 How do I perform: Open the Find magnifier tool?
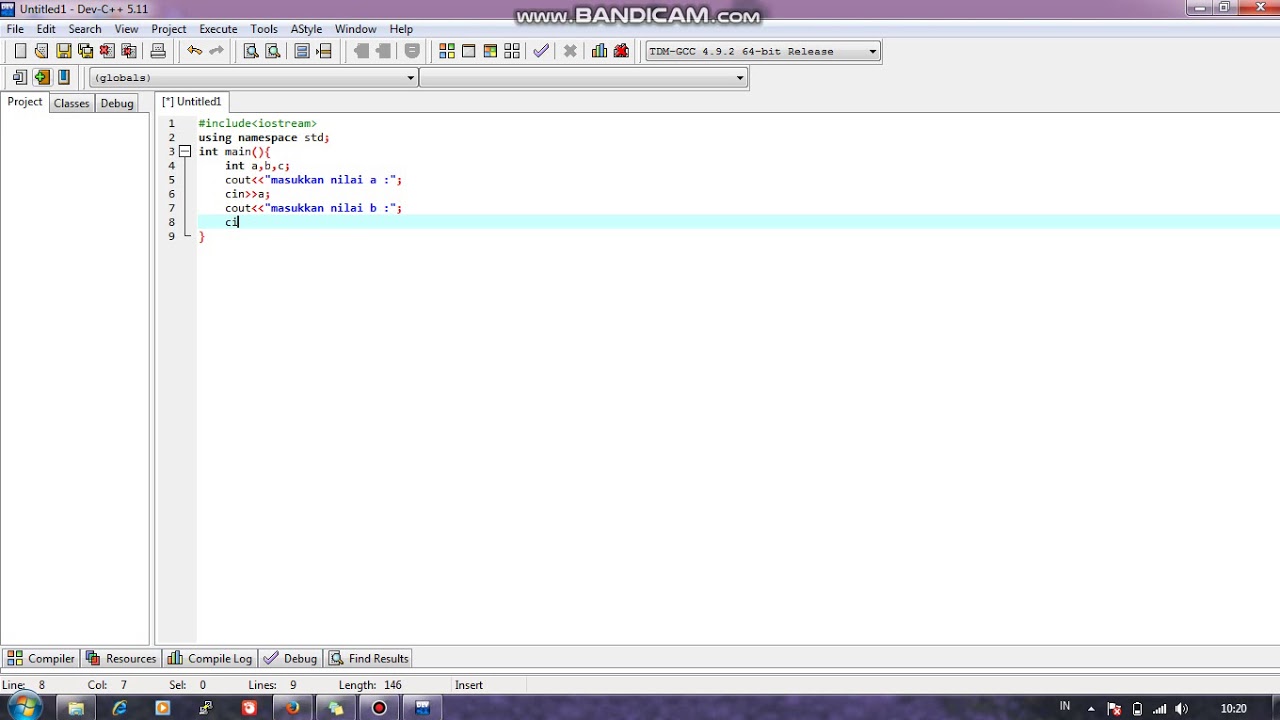coord(251,51)
